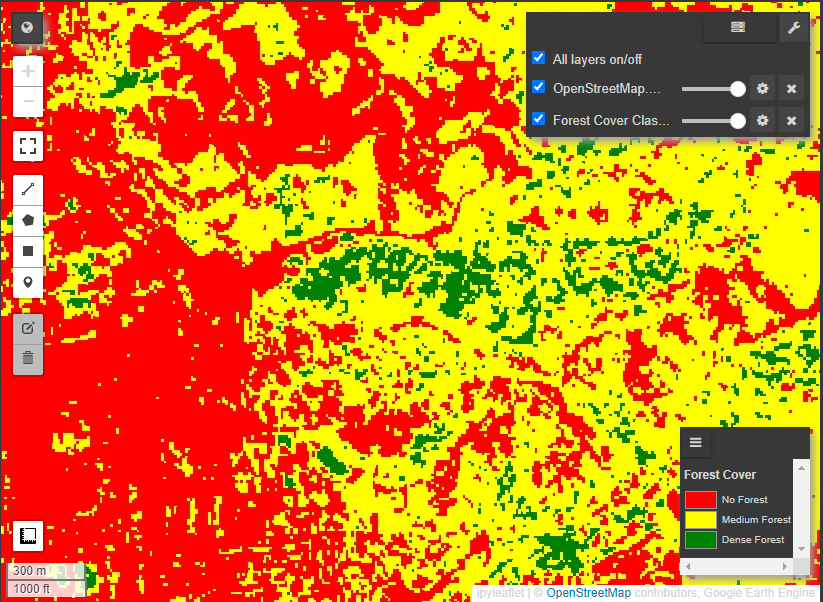Click the No Forest legend label

coord(744,500)
